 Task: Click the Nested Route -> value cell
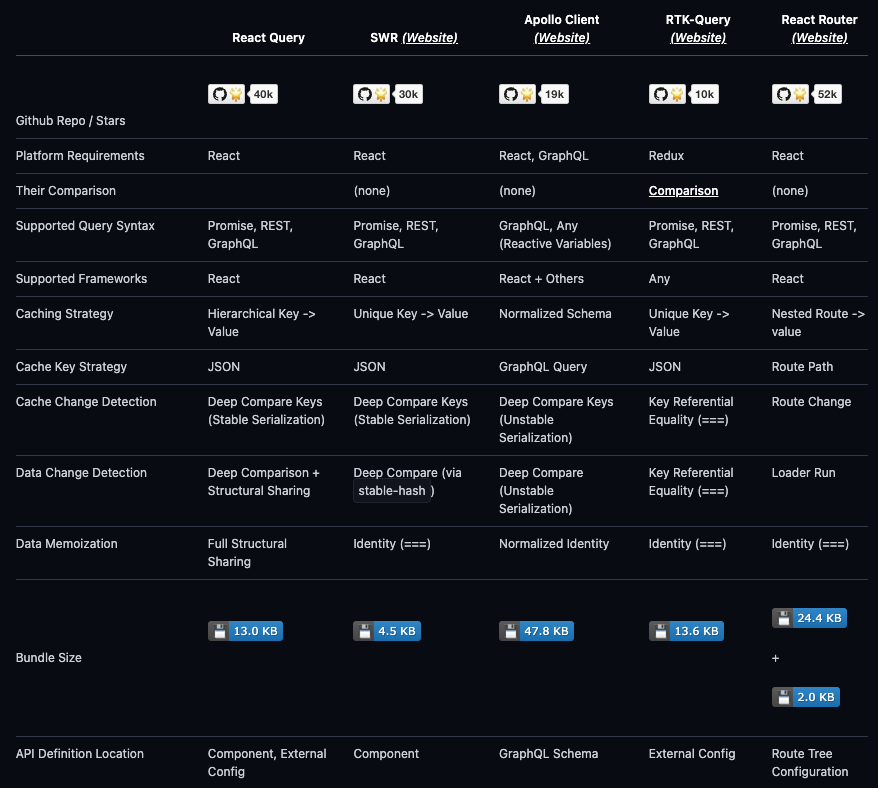(818, 323)
